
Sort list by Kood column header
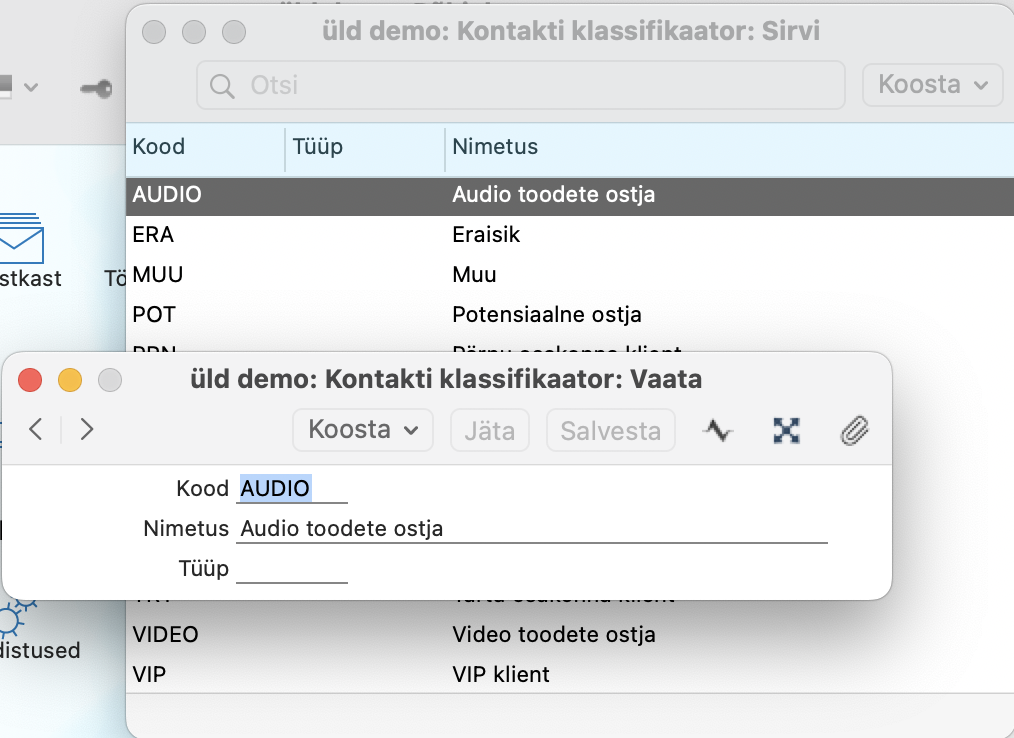tap(159, 147)
